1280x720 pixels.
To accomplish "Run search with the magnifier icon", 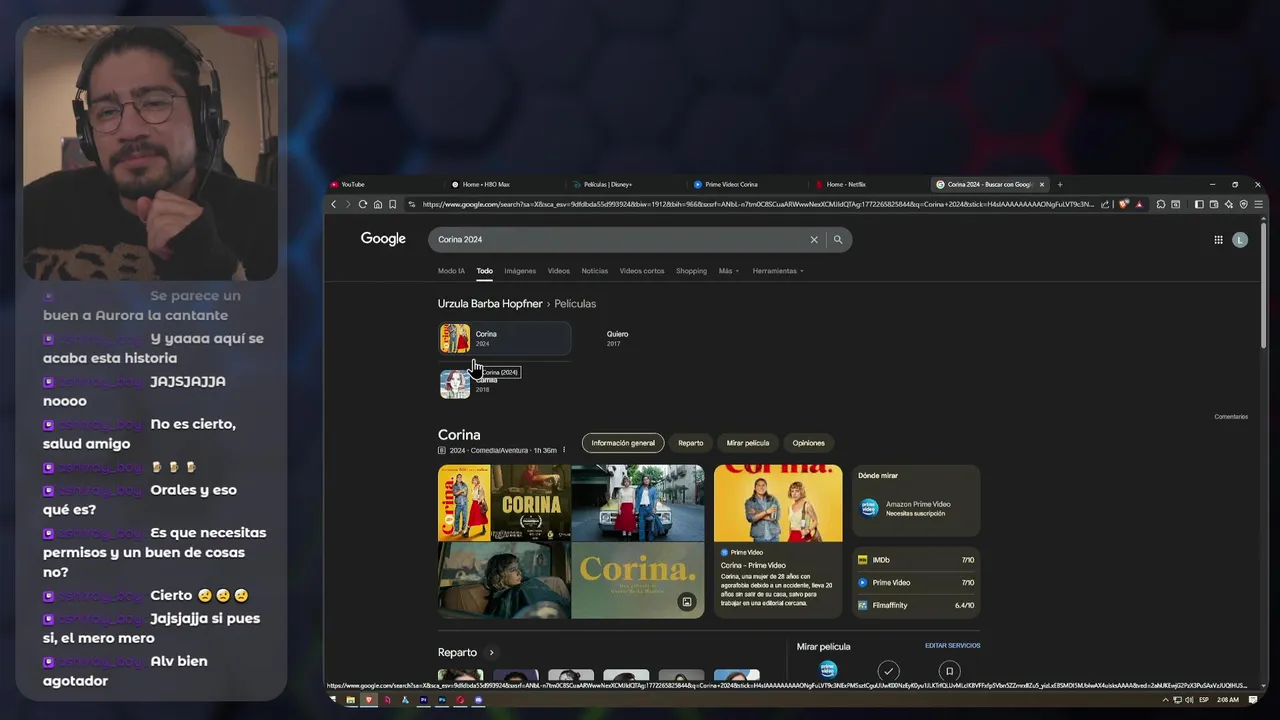I will point(838,240).
